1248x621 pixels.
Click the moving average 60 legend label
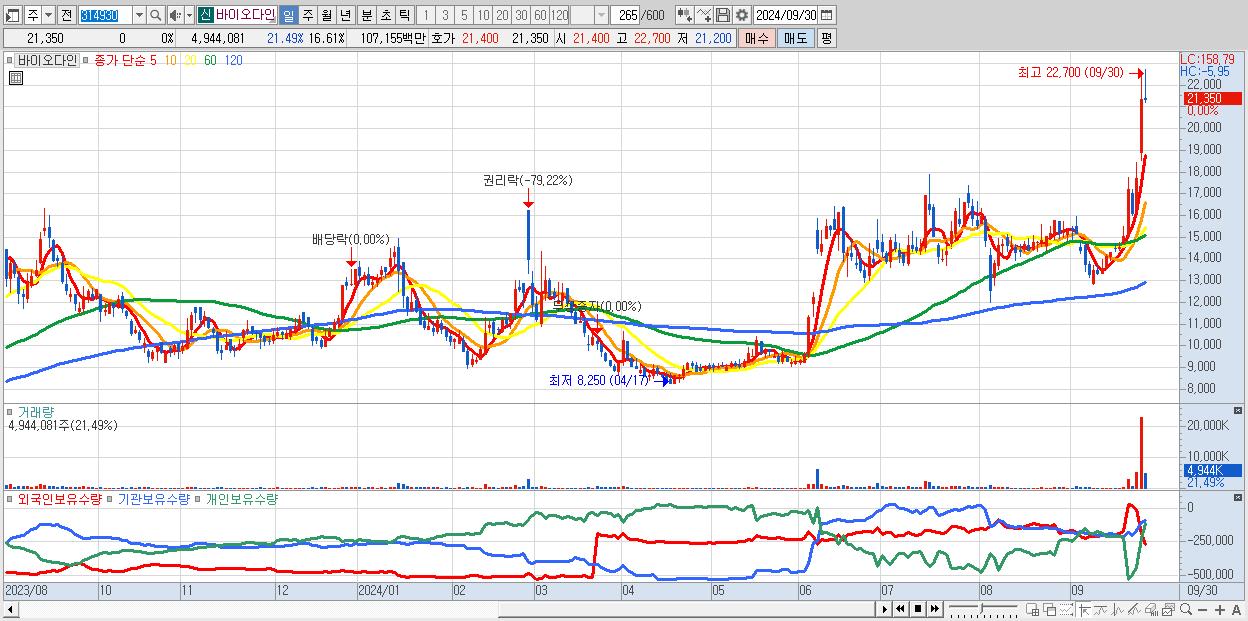point(210,60)
